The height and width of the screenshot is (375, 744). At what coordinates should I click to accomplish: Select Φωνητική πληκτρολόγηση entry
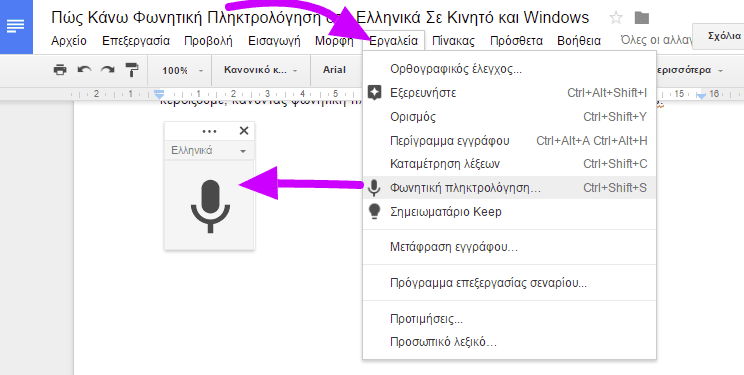[510, 188]
